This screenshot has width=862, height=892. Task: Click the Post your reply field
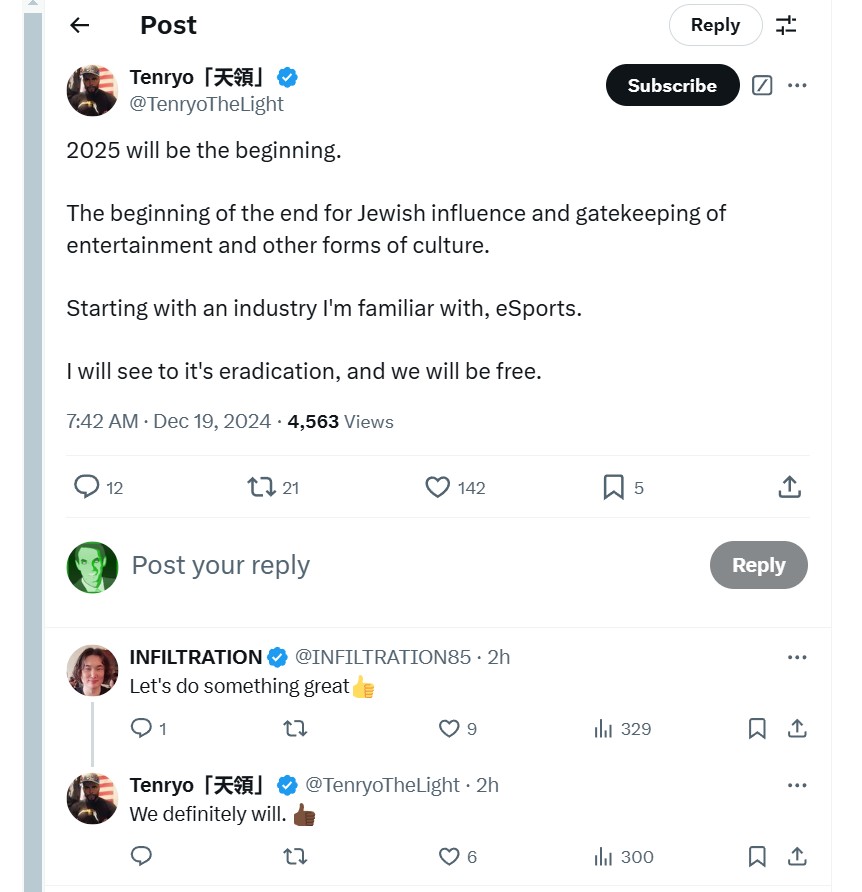pos(400,565)
